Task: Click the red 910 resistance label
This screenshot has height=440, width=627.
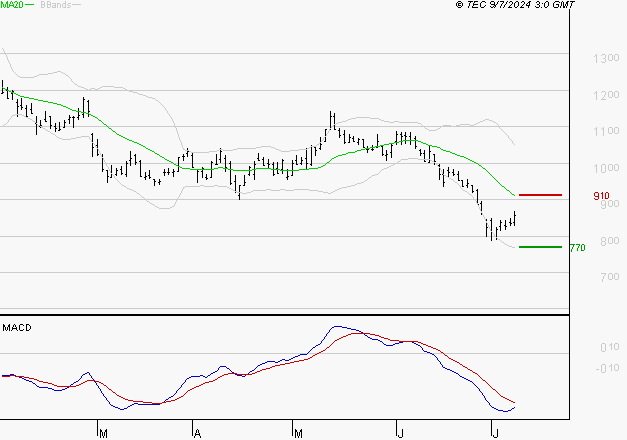Action: (601, 196)
